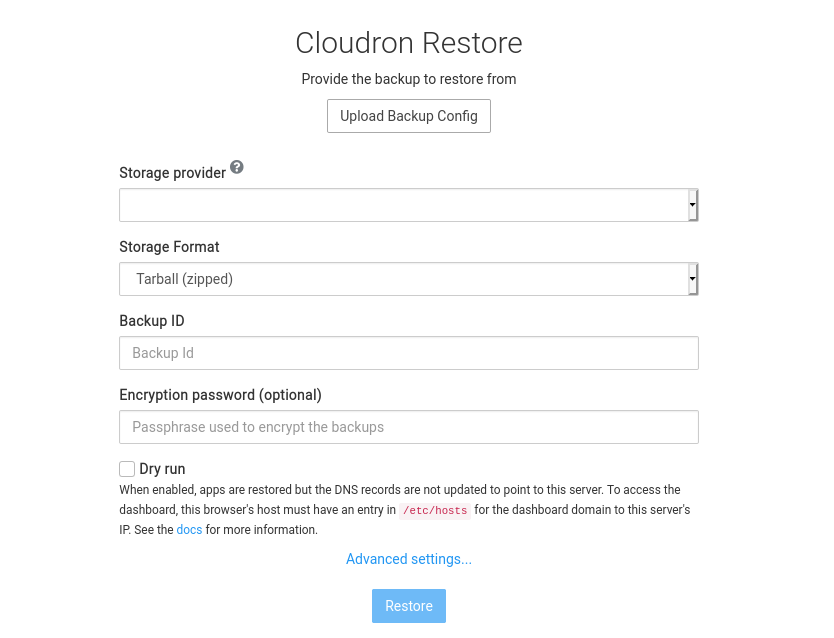Click the Encryption password (optional) label
Viewport: 834px width, 638px height.
[220, 395]
